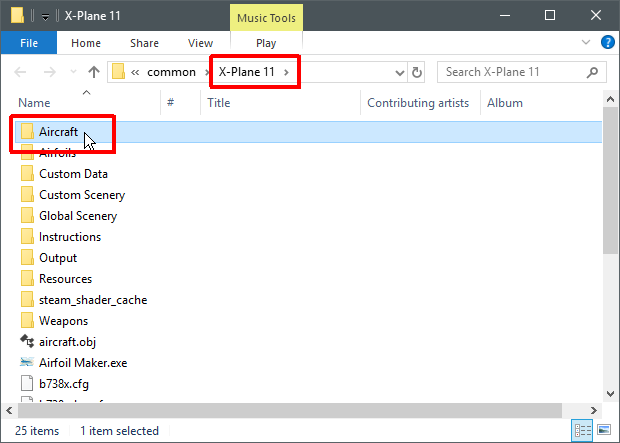Viewport: 620px width, 443px height.
Task: Sort by the # column header
Action: [170, 103]
